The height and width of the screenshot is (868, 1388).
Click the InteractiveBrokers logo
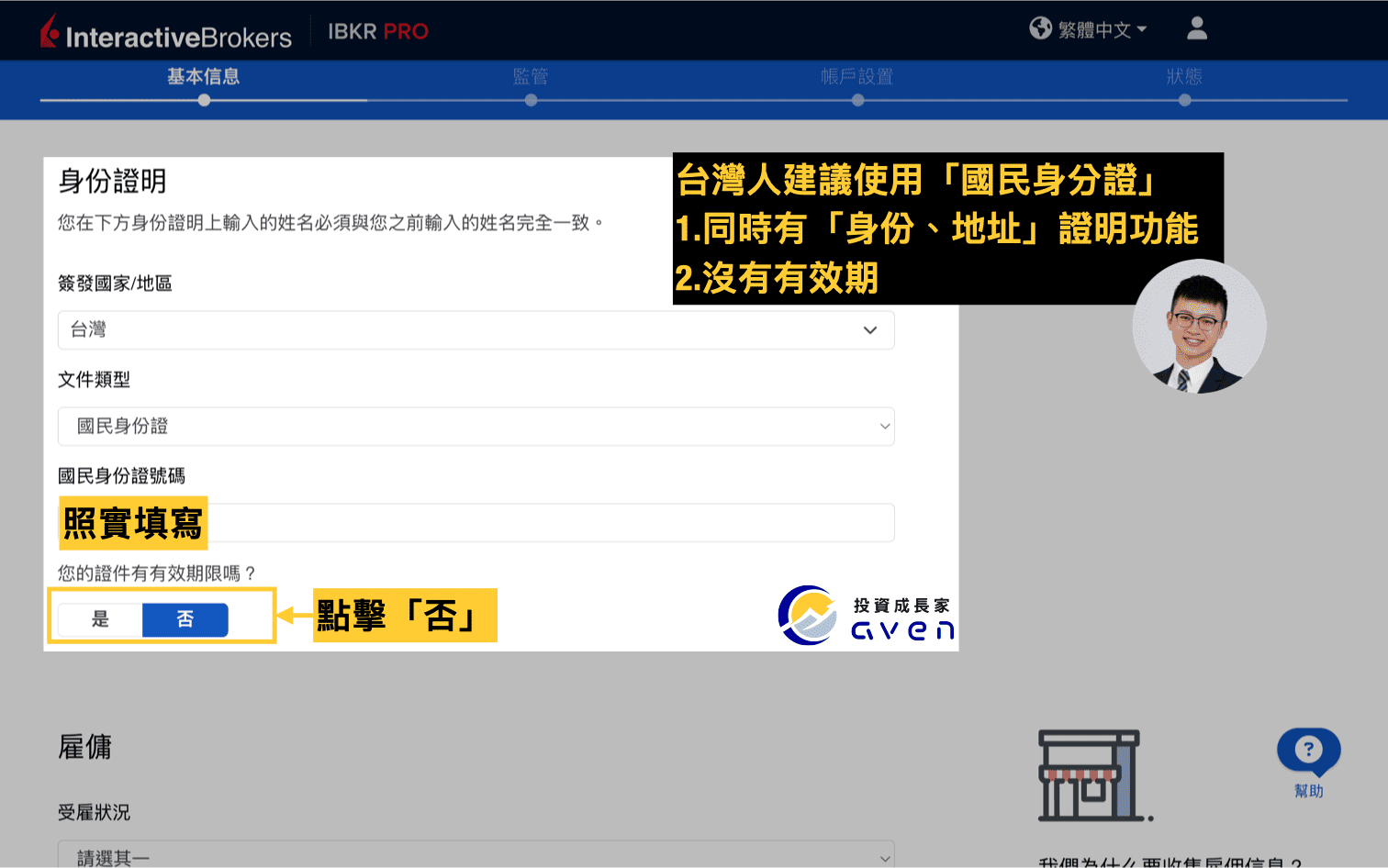click(165, 30)
